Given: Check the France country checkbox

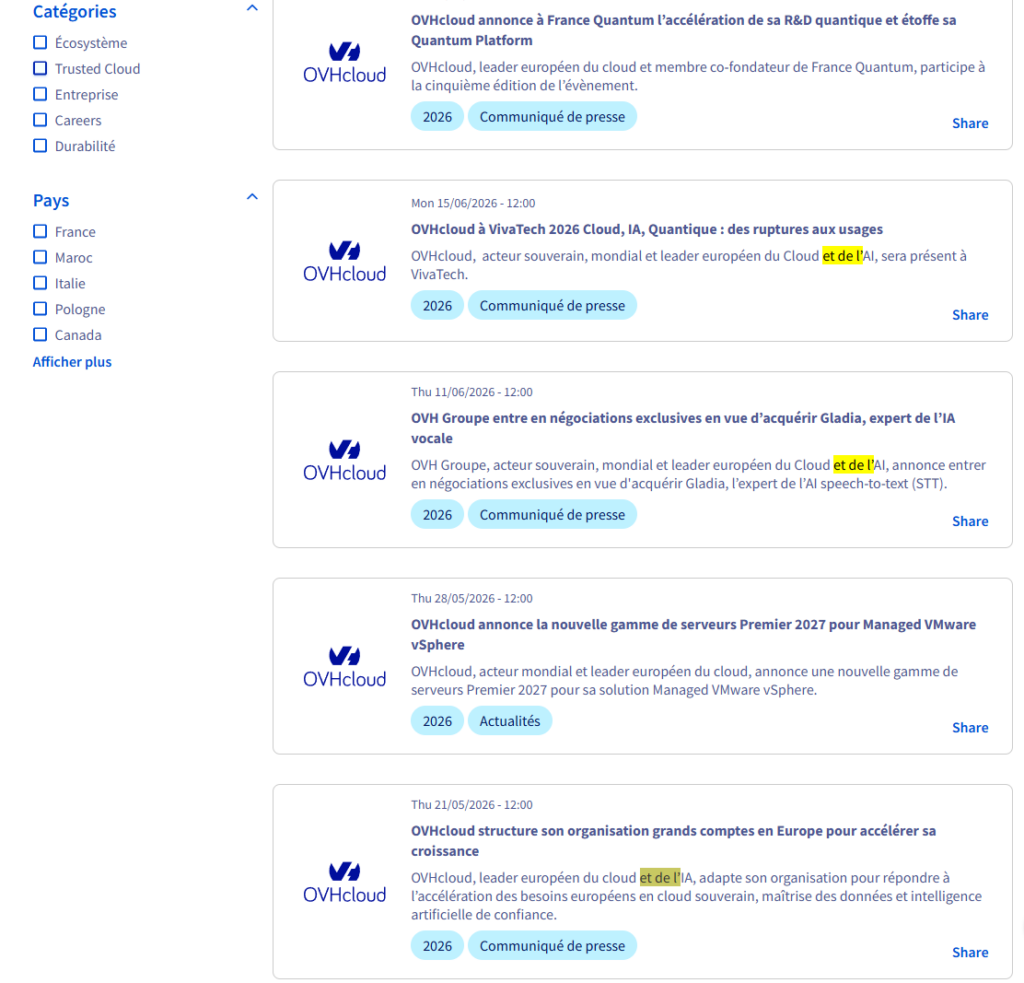Looking at the screenshot, I should pos(40,231).
